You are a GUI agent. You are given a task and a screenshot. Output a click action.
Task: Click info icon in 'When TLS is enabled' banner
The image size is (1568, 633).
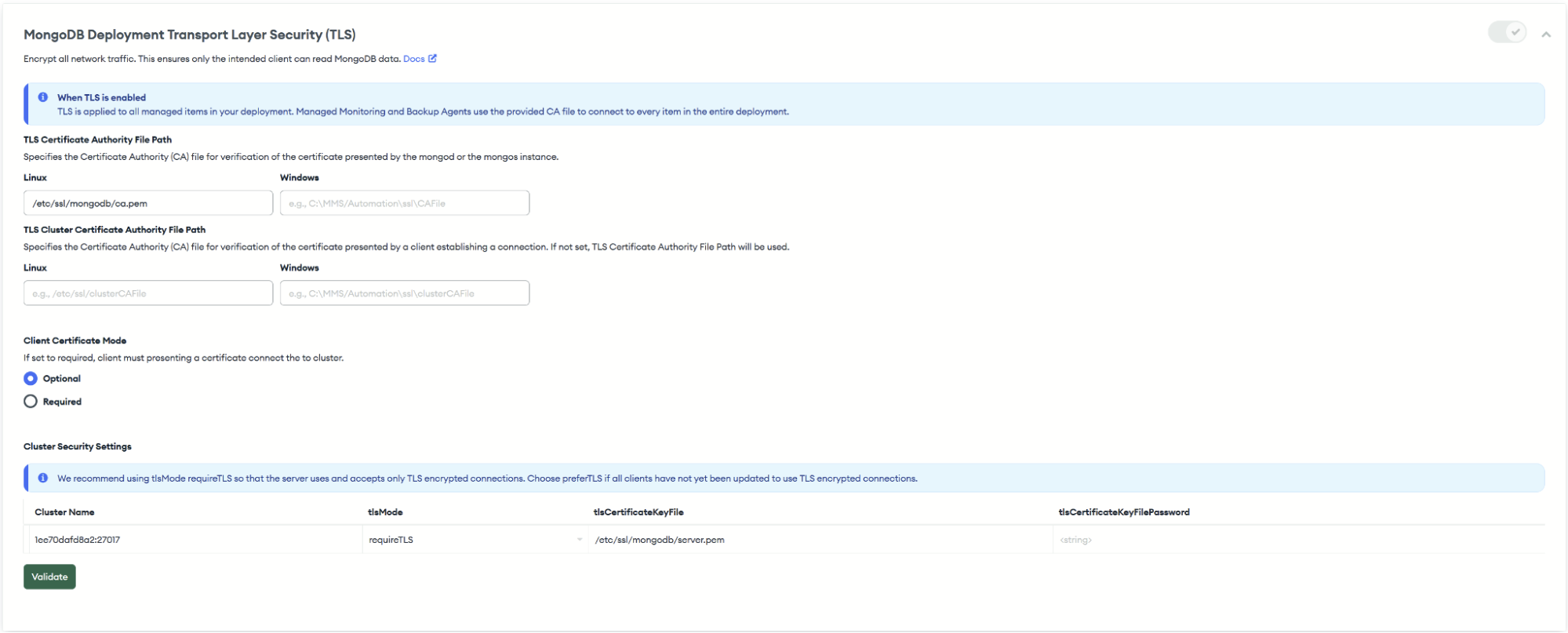click(43, 97)
